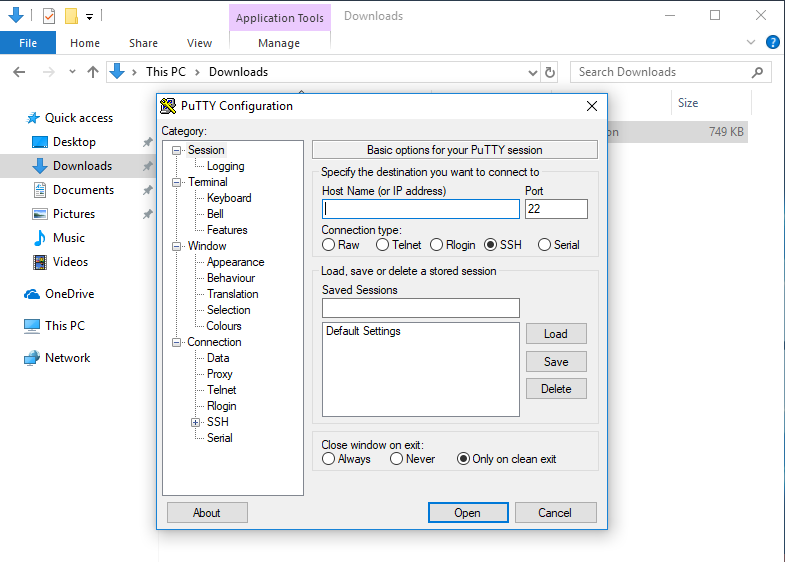Select Colours in category tree
Screen dimensions: 785x562
224,326
